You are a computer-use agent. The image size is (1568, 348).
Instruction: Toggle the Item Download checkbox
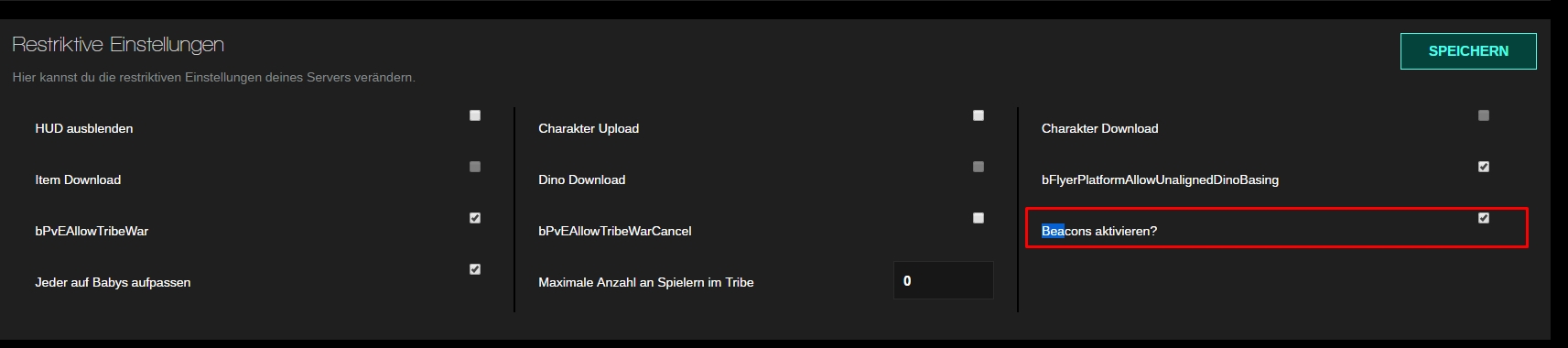(475, 167)
